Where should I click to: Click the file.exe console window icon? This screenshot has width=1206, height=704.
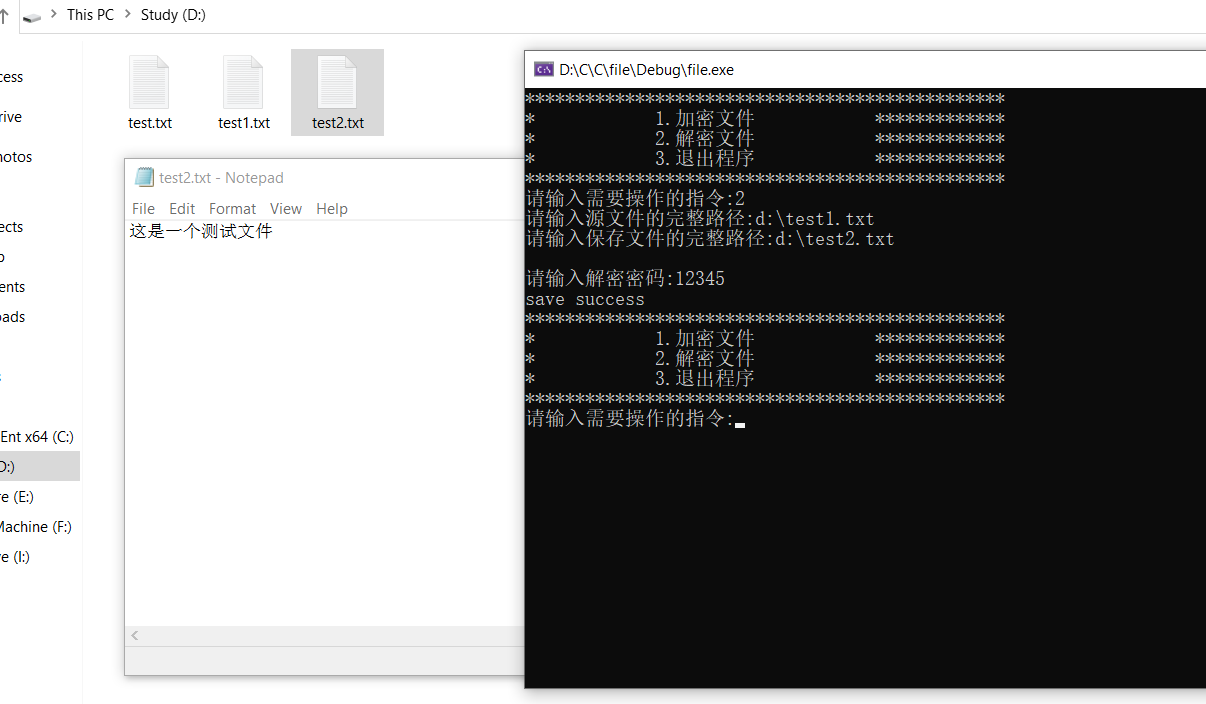pyautogui.click(x=544, y=69)
